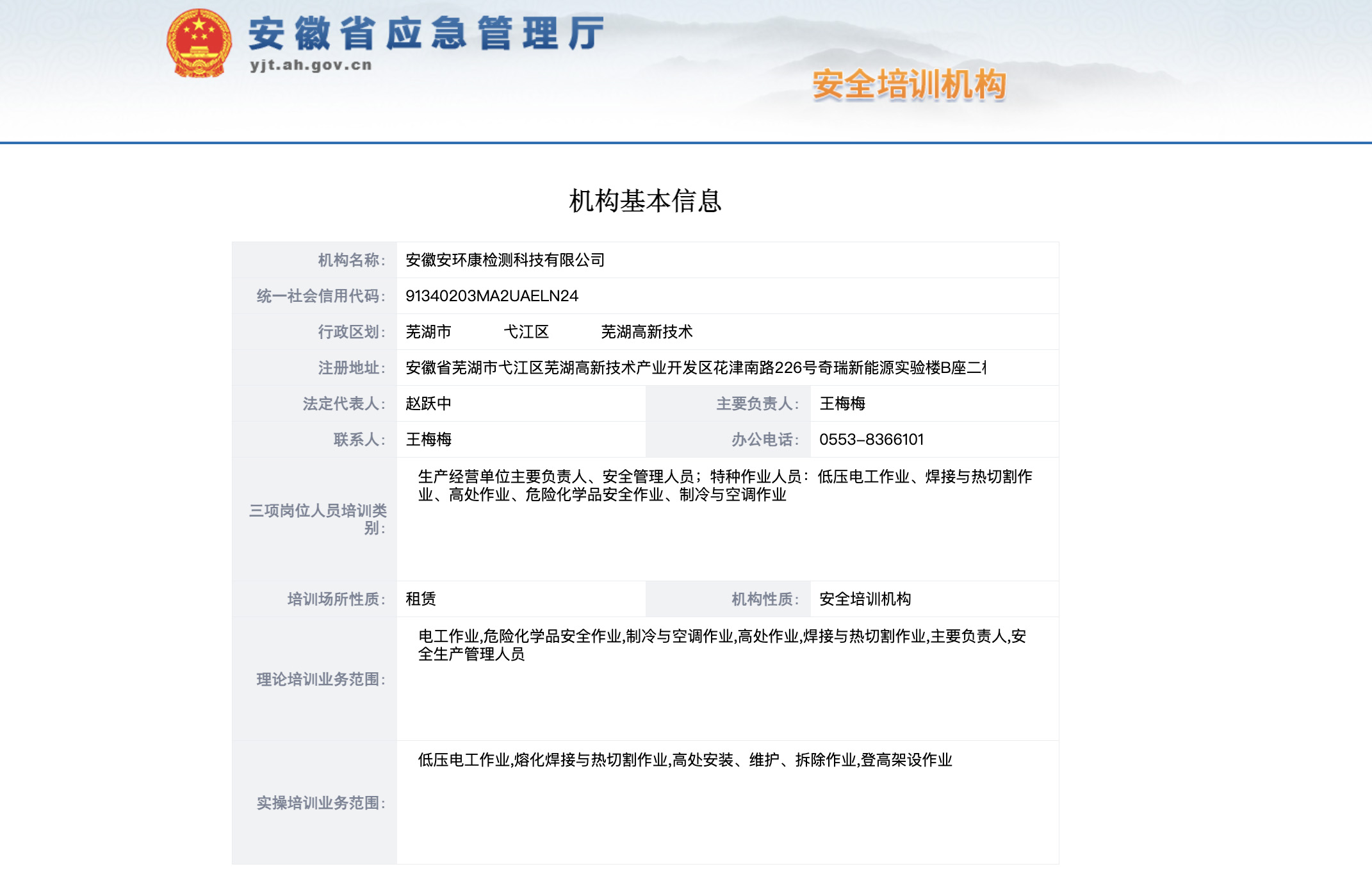
Task: Click the 统一社会信用代码 label
Action: (x=321, y=295)
